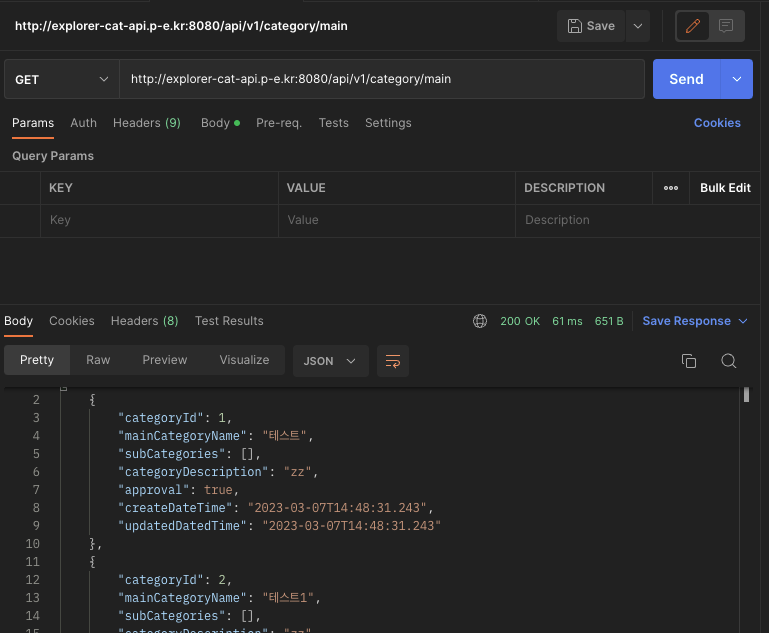
Task: Open the Tests tab
Action: [333, 123]
